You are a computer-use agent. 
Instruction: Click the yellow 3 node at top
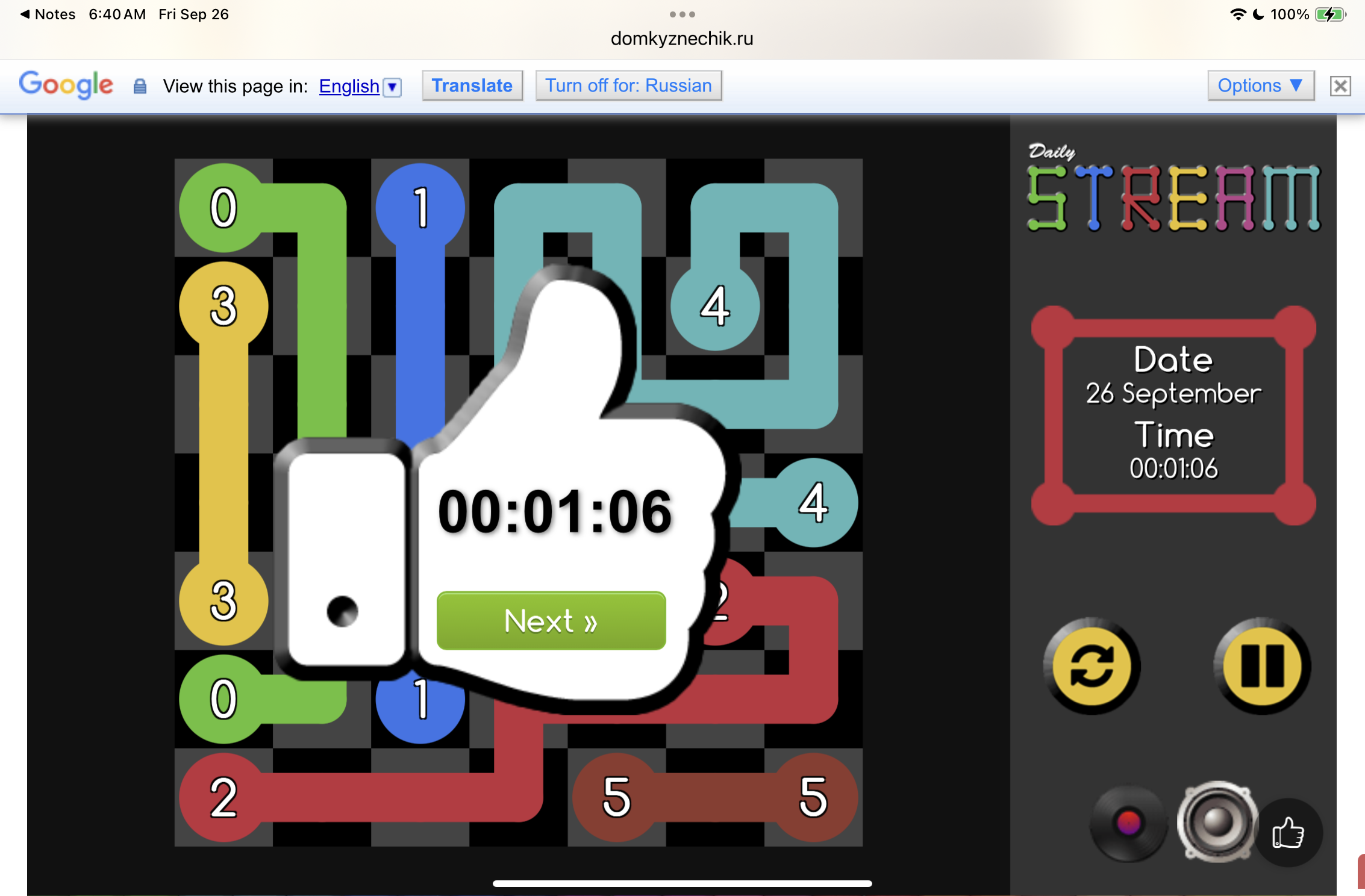coord(223,306)
